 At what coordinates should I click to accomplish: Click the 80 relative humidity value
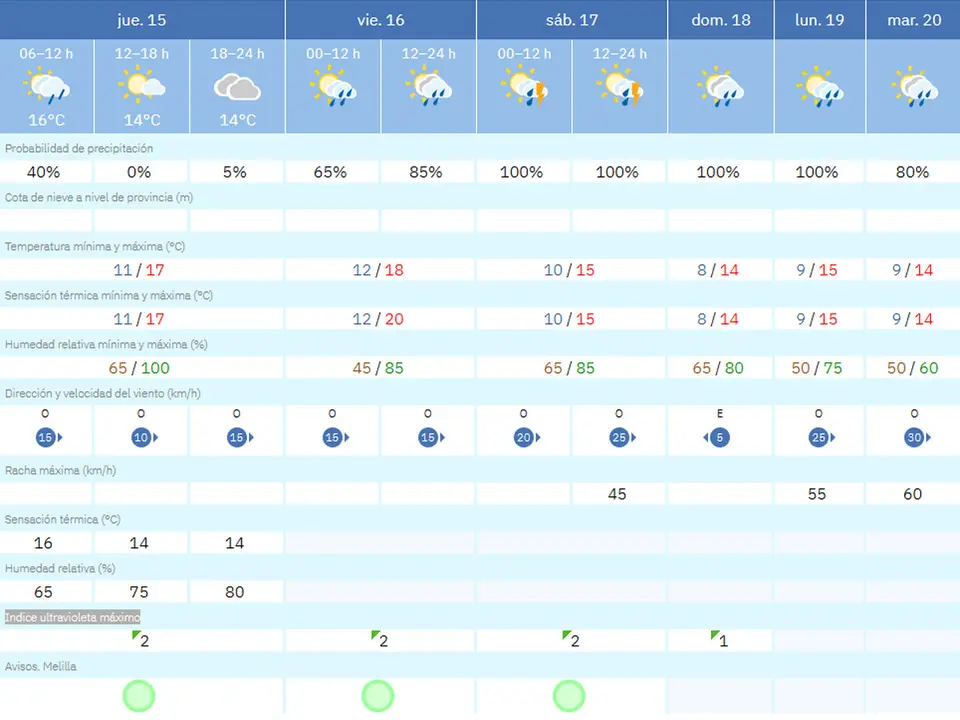coord(236,592)
